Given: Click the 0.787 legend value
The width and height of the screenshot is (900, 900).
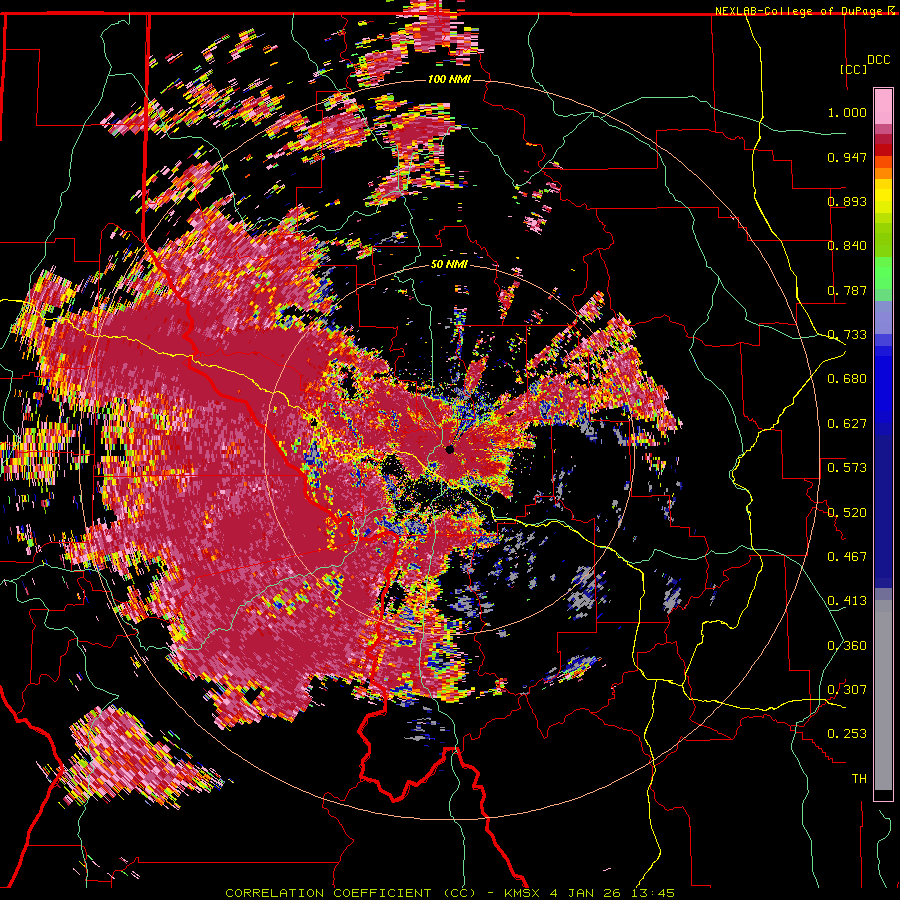Looking at the screenshot, I should tap(847, 290).
